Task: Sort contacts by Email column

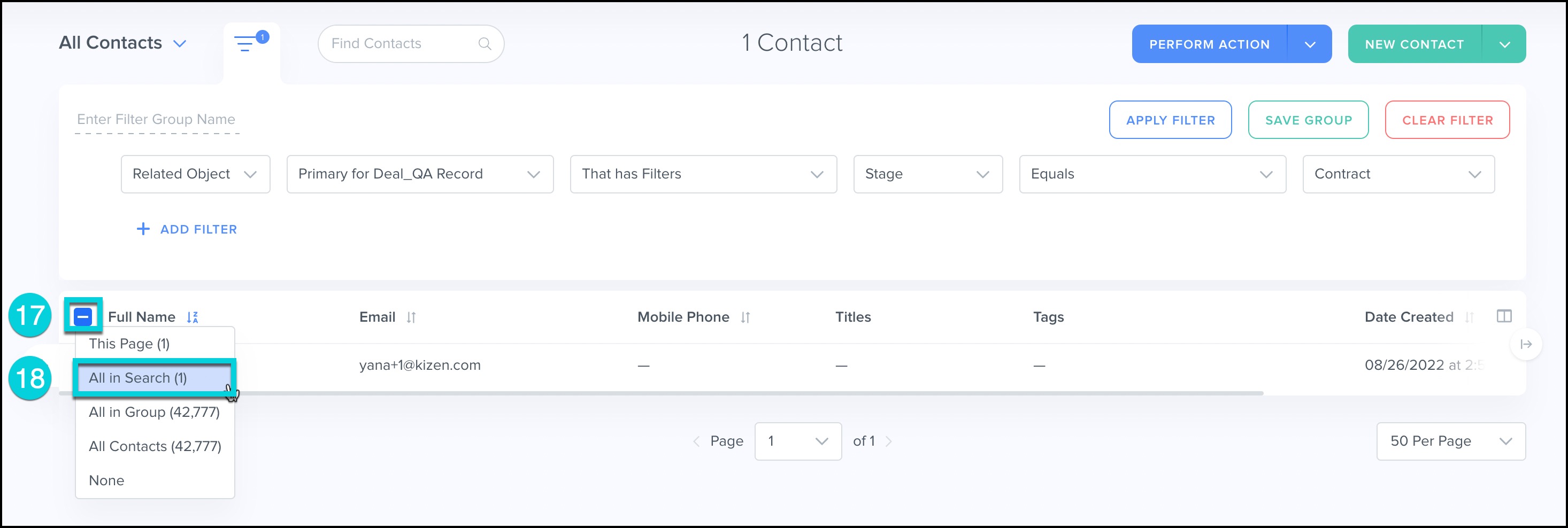Action: point(411,317)
